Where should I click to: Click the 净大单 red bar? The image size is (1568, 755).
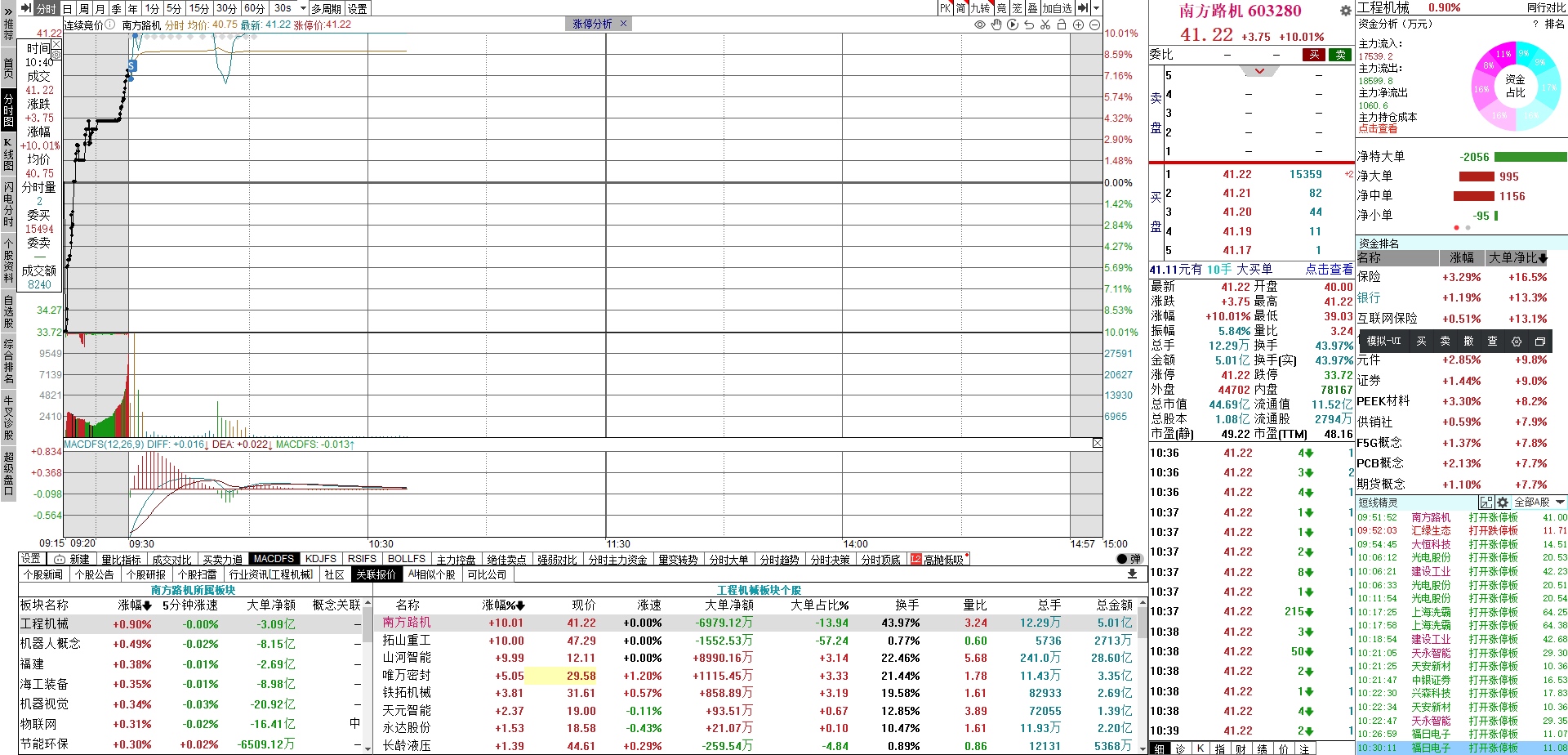[x=1477, y=176]
